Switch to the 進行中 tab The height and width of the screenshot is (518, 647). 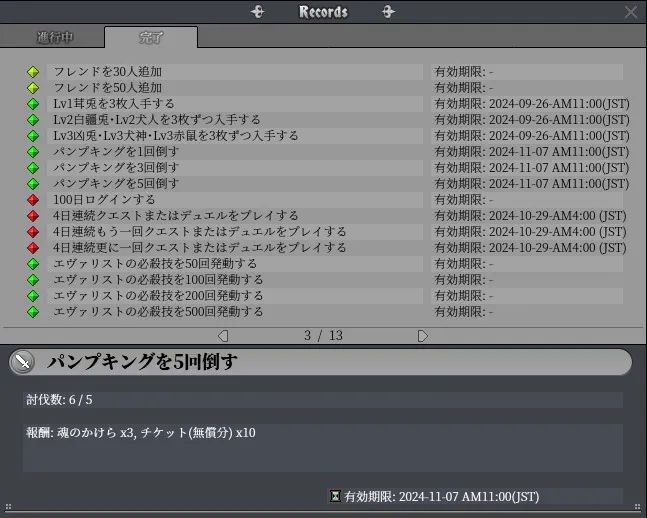(53, 37)
